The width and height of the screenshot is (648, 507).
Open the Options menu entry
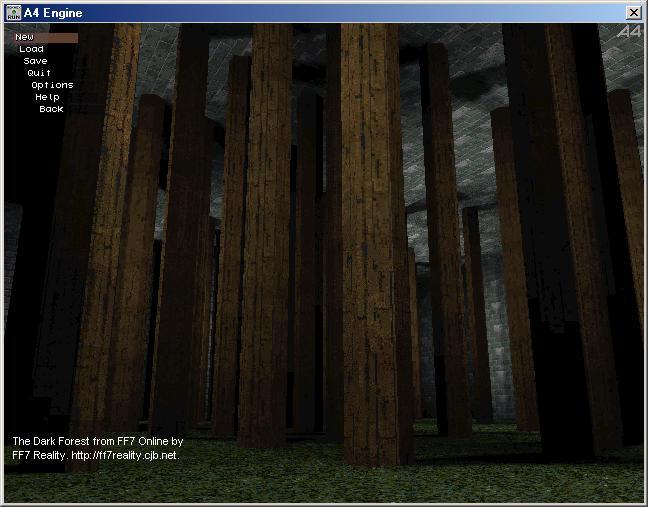tap(52, 85)
